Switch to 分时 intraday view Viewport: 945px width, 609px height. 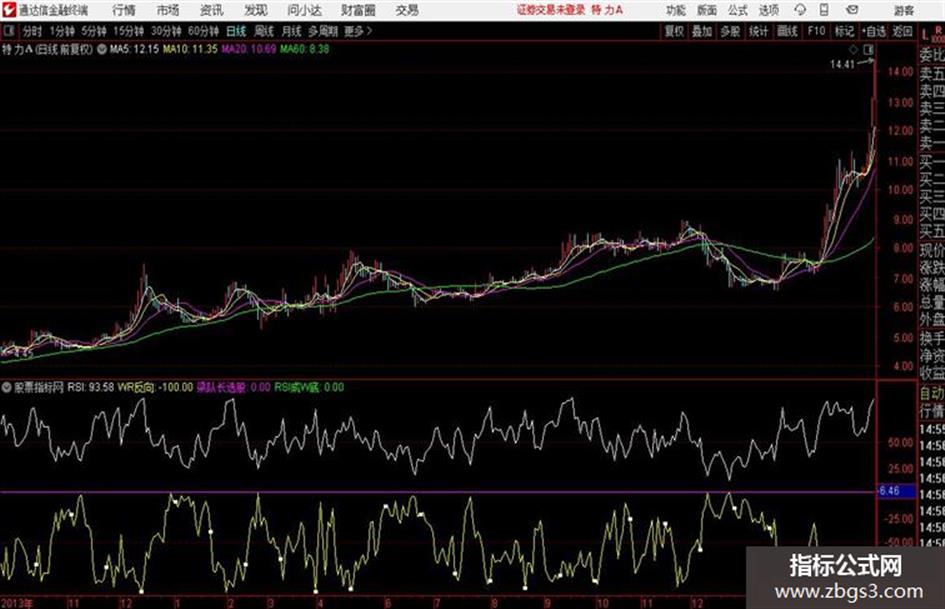click(33, 31)
